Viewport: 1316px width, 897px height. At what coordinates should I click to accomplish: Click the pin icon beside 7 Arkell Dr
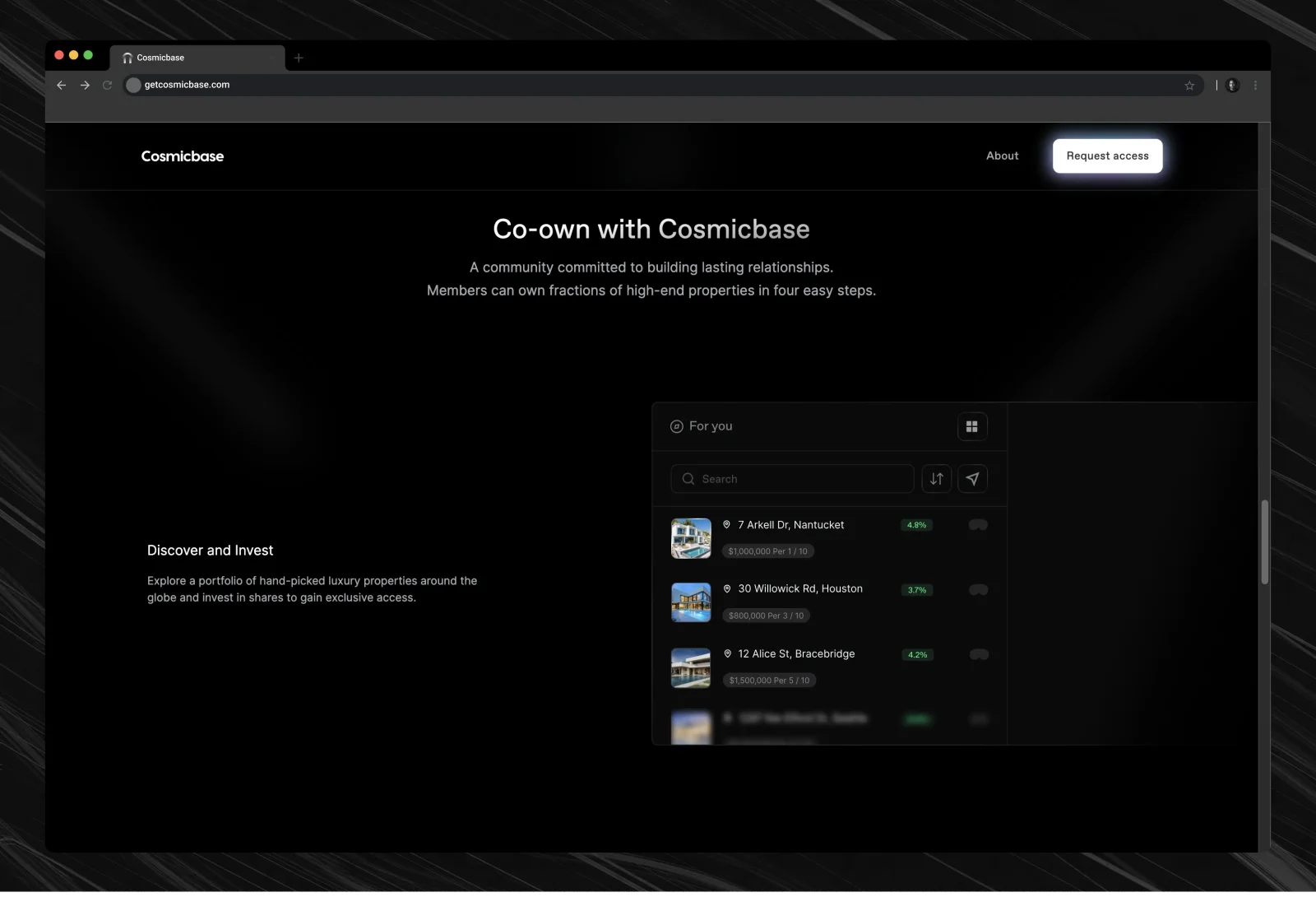coord(727,524)
